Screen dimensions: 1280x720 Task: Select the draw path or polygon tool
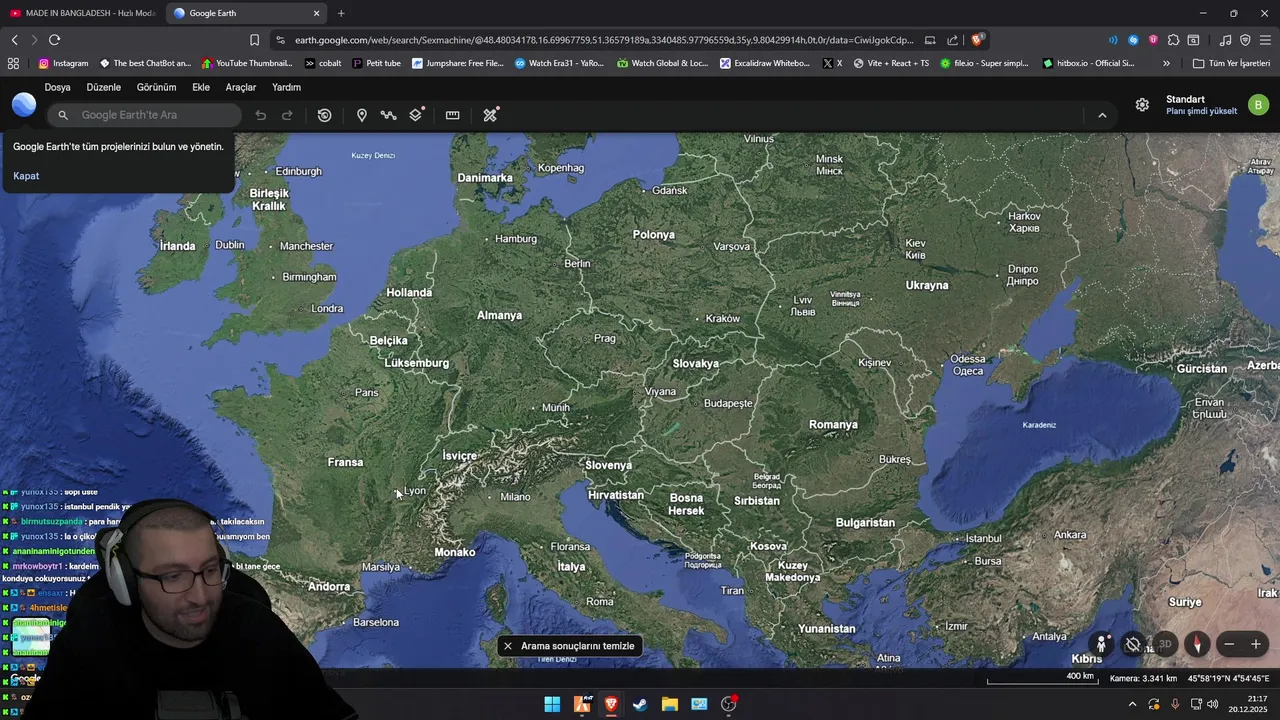pos(388,115)
